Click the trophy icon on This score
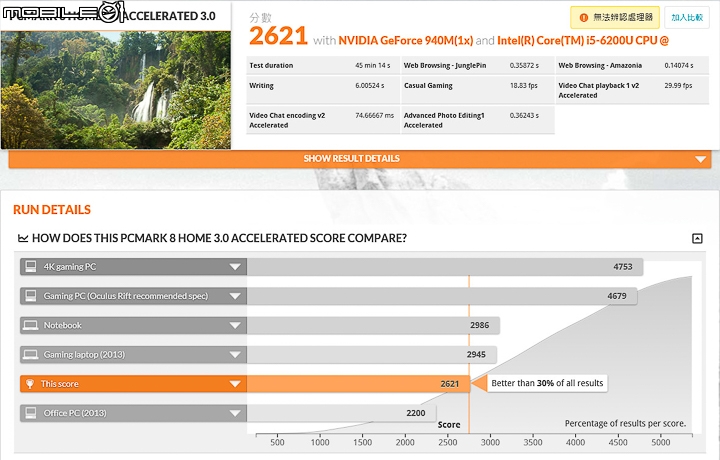 [x=30, y=384]
